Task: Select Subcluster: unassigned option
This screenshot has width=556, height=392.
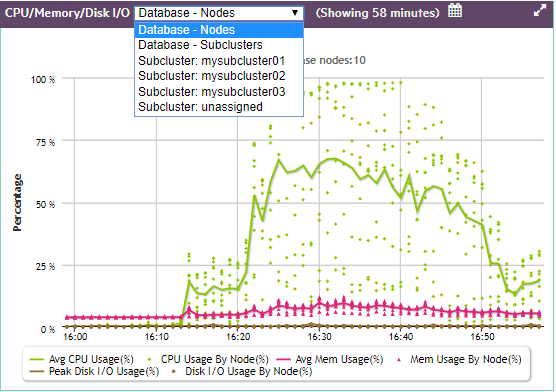Action: click(x=219, y=107)
